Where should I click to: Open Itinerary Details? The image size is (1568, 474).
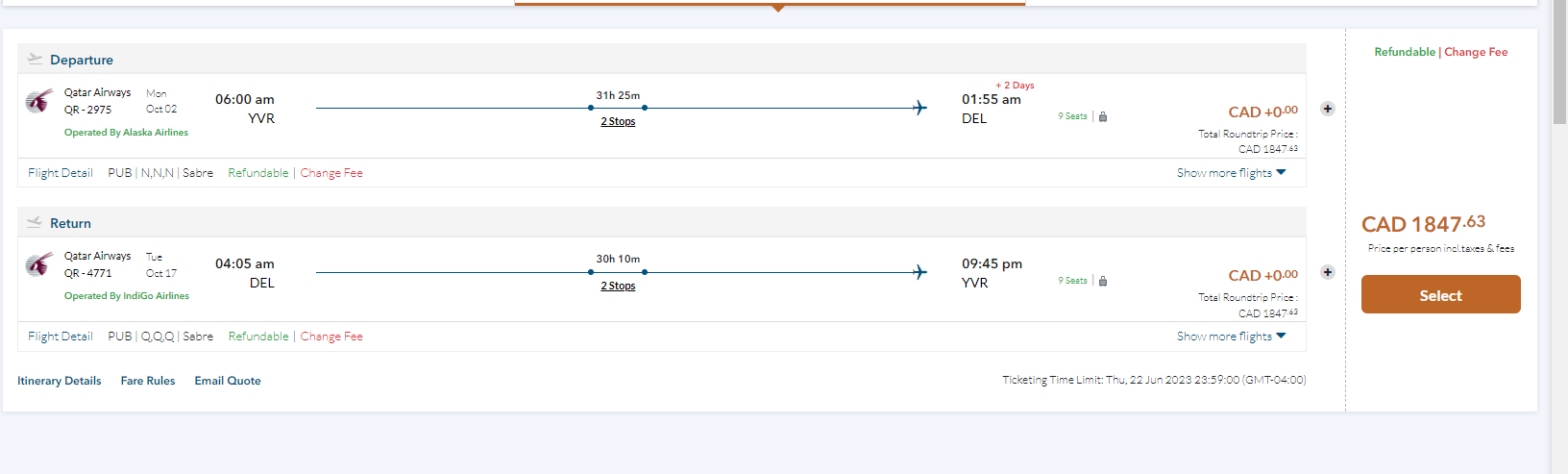[x=59, y=381]
